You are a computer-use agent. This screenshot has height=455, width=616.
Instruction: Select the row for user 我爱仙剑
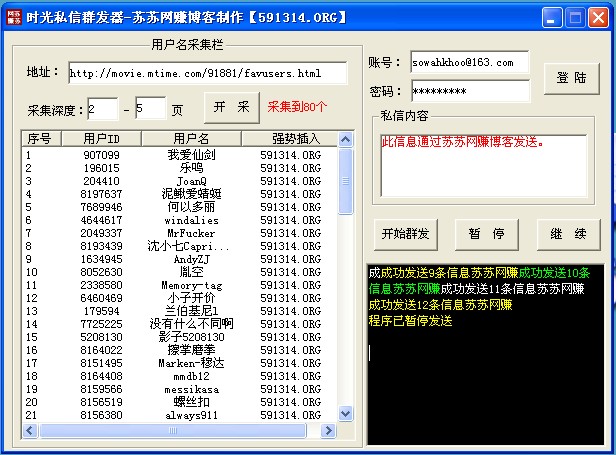(180, 155)
